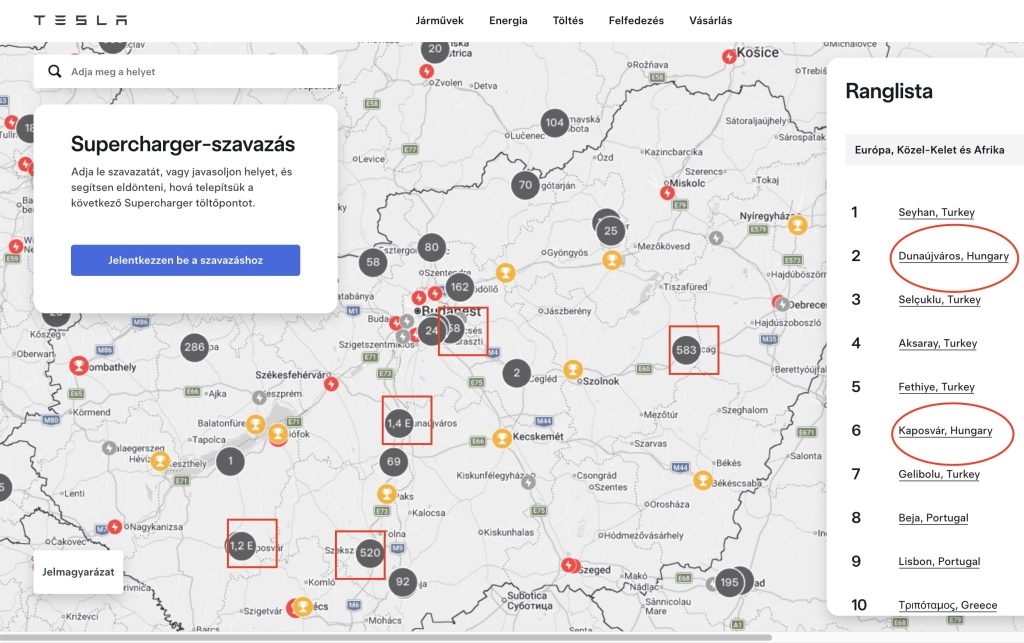Click the Tesla logo
This screenshot has width=1024, height=643.
pyautogui.click(x=80, y=20)
